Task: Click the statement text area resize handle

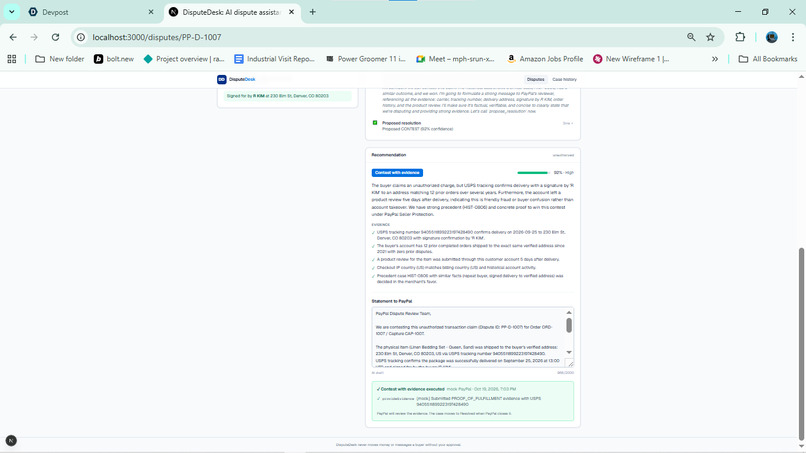Action: tap(571, 364)
